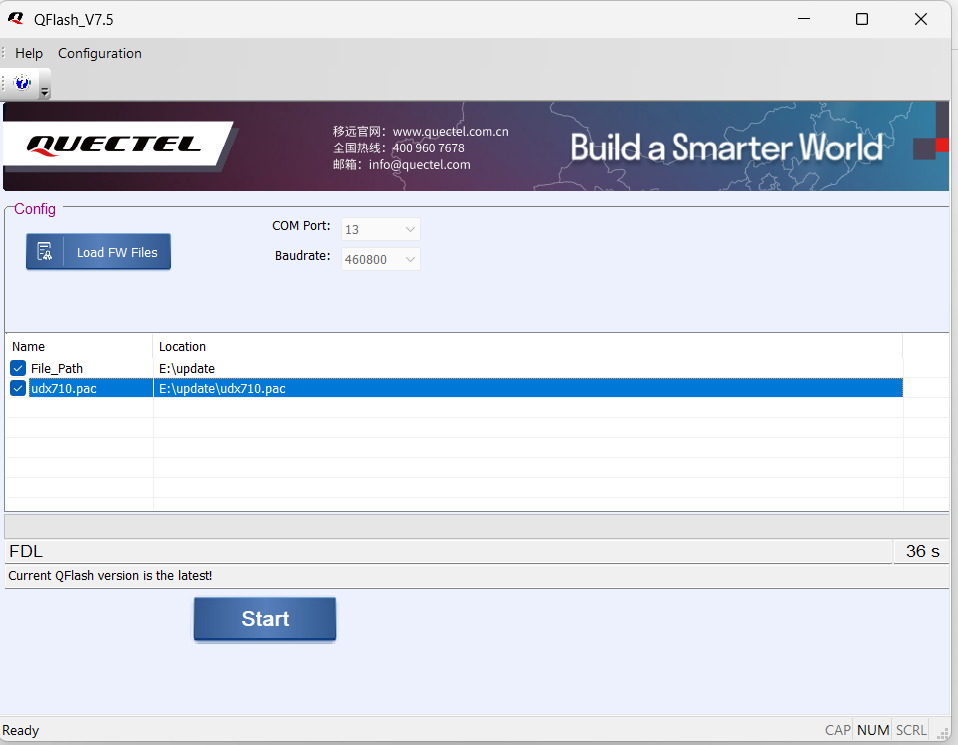Open the toolbar overflow options arrow
Image resolution: width=958 pixels, height=745 pixels.
pos(45,92)
